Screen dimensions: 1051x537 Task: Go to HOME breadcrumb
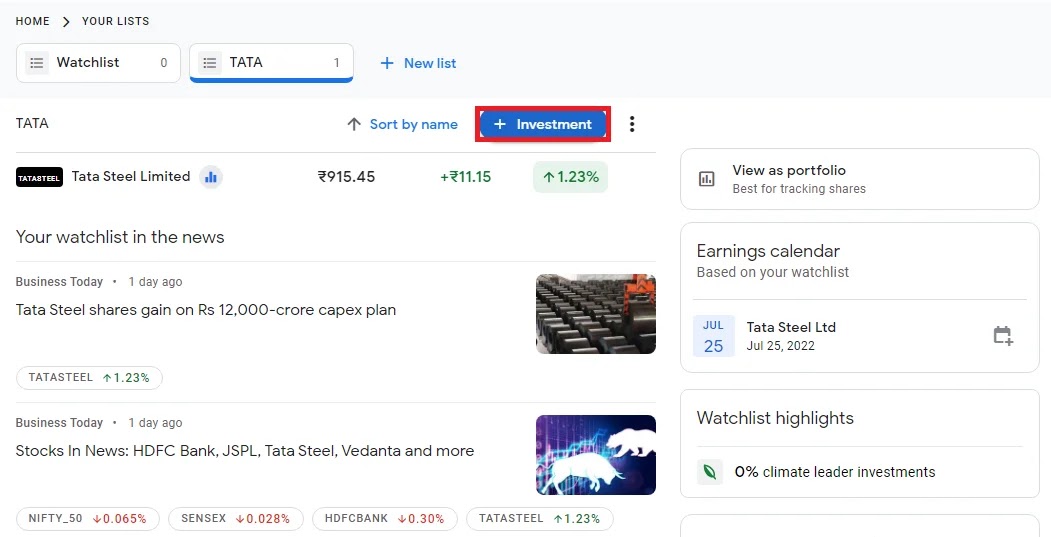[32, 21]
